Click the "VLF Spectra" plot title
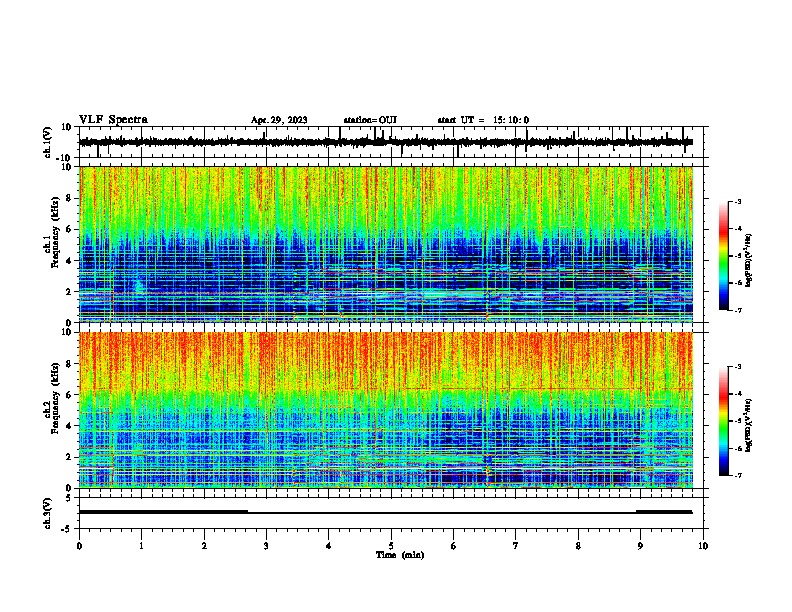Viewport: 792px width, 612px height. 113,120
